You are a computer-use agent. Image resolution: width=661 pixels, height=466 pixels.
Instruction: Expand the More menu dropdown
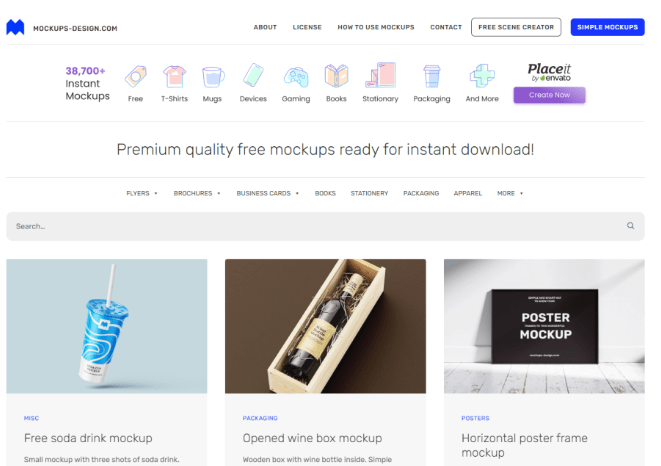(510, 193)
